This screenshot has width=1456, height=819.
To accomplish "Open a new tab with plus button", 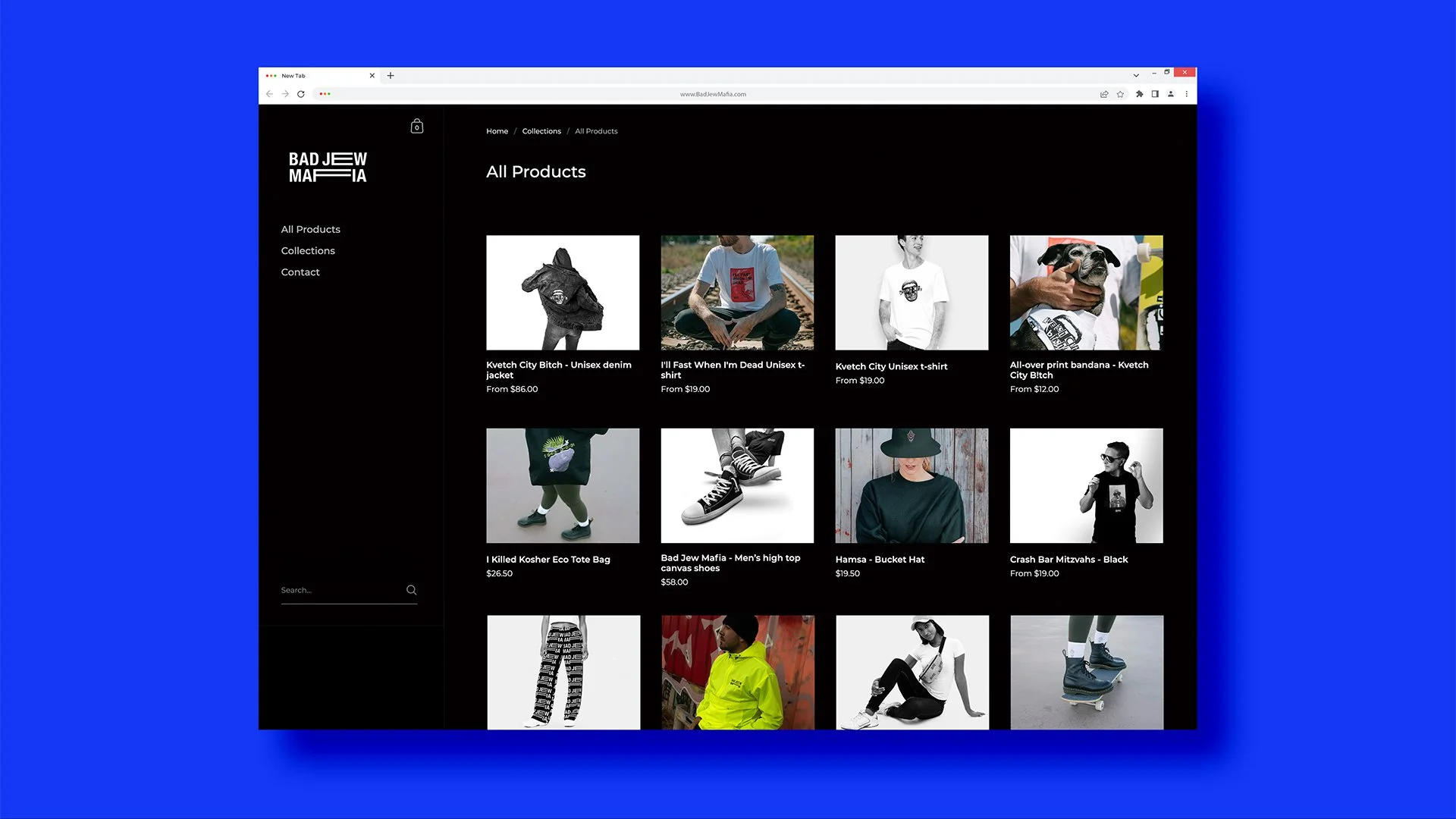I will point(391,75).
